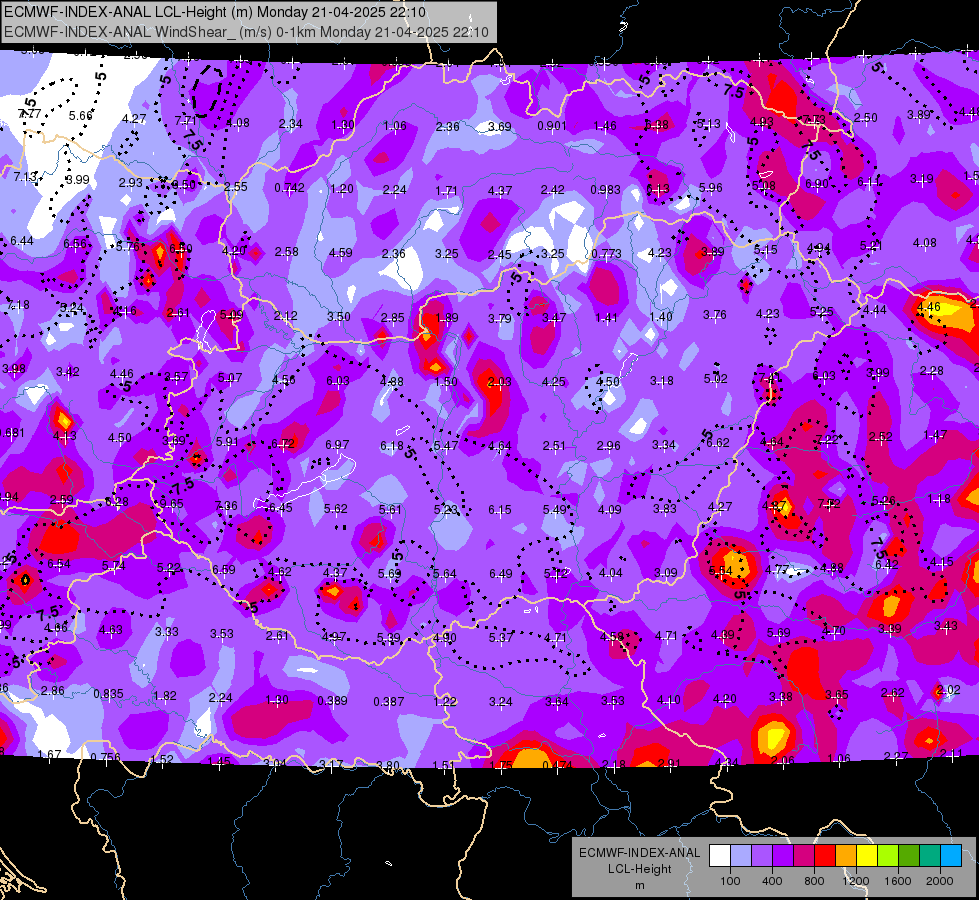
Task: Click the legend label 800
Action: pyautogui.click(x=814, y=881)
